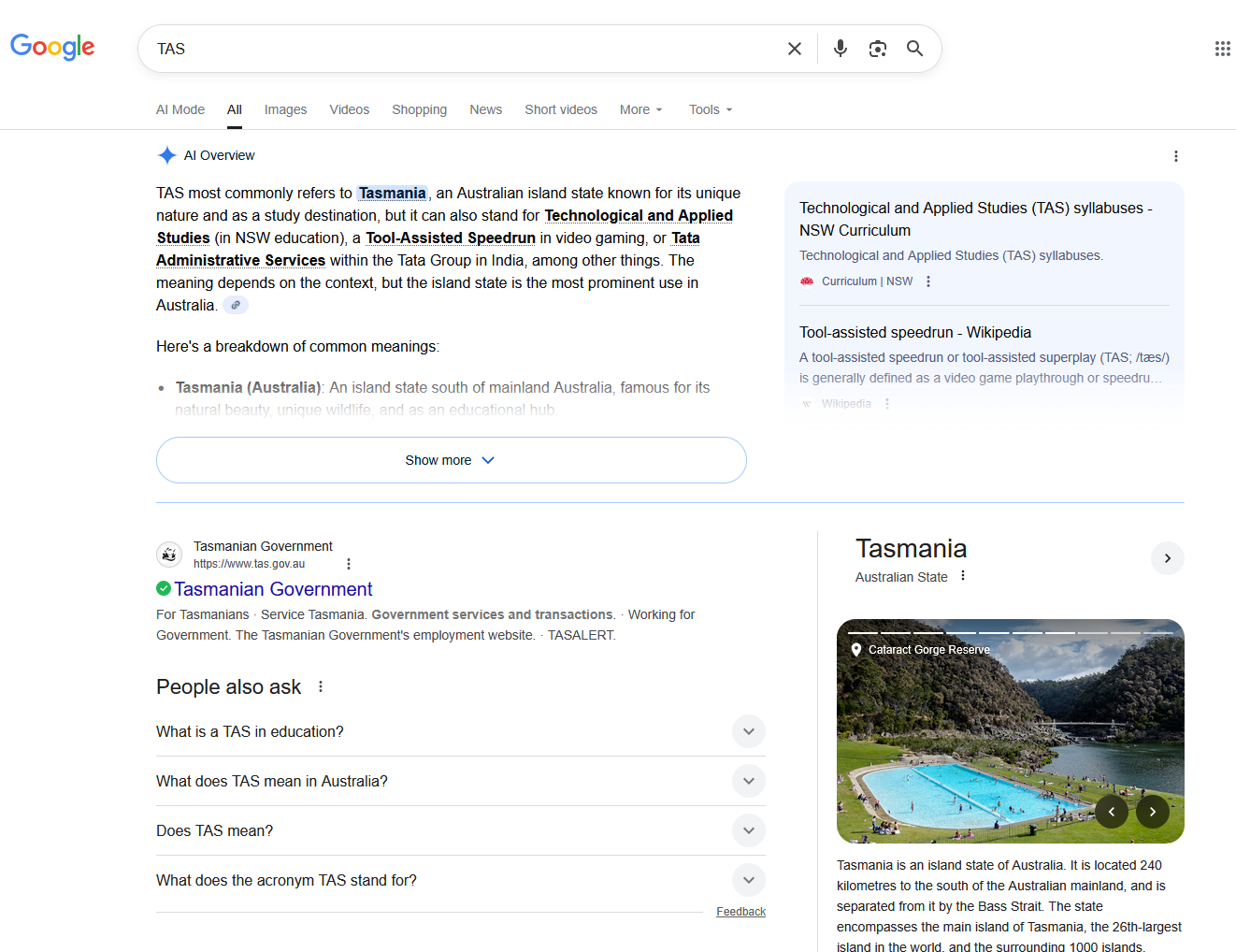Open AI Overview three-dot options menu
Viewport: 1236px width, 952px height.
(1176, 156)
